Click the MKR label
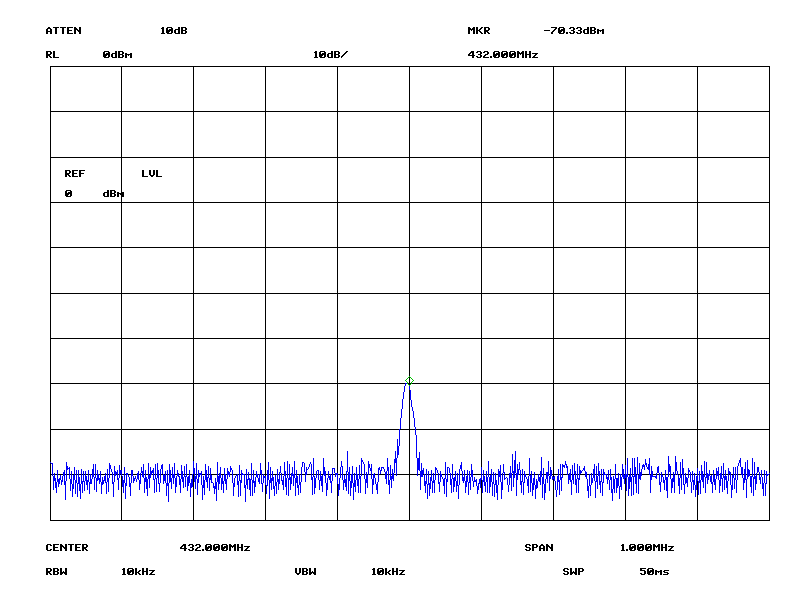Image resolution: width=800 pixels, height=600 pixels. coord(479,31)
